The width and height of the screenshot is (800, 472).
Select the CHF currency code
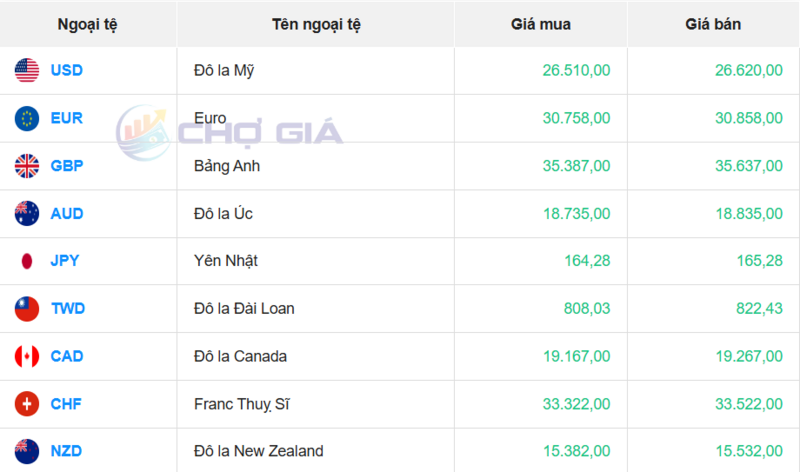click(x=67, y=404)
